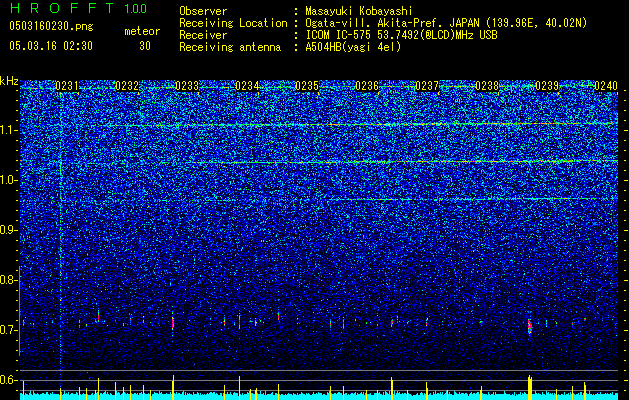
Task: Click the 0231 time marker
Action: (67, 86)
